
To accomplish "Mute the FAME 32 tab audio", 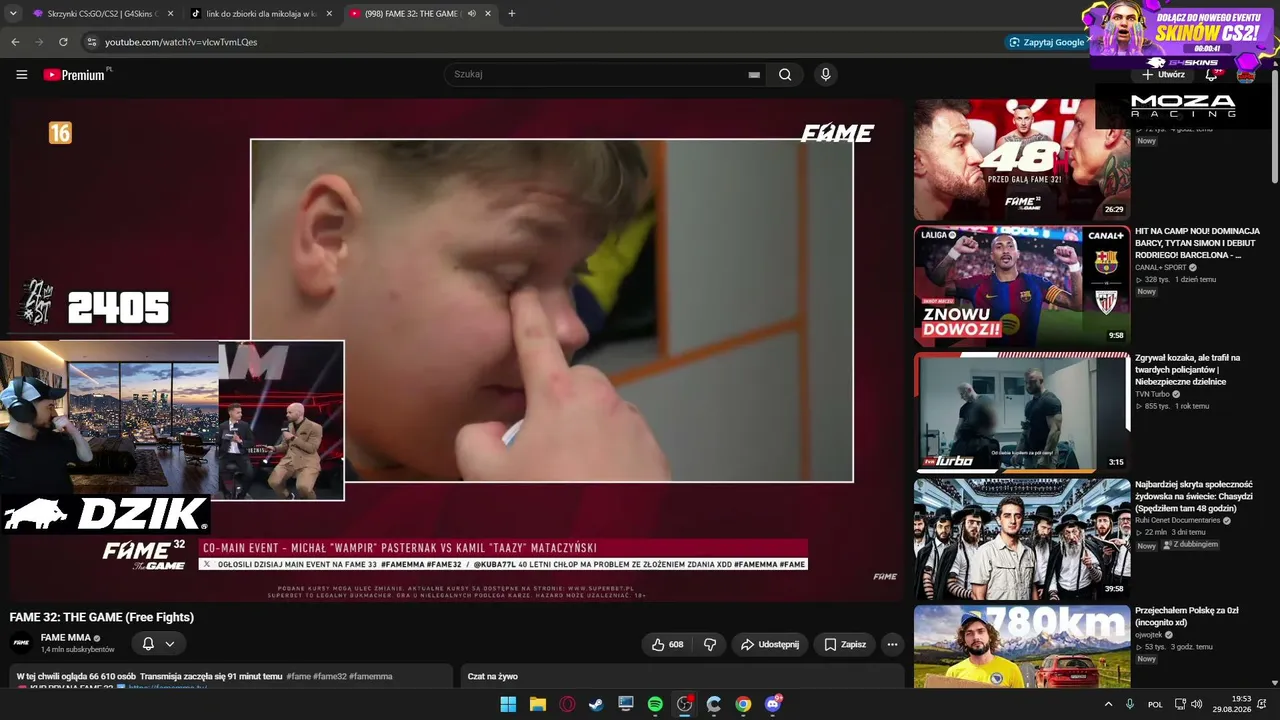I will (x=472, y=14).
